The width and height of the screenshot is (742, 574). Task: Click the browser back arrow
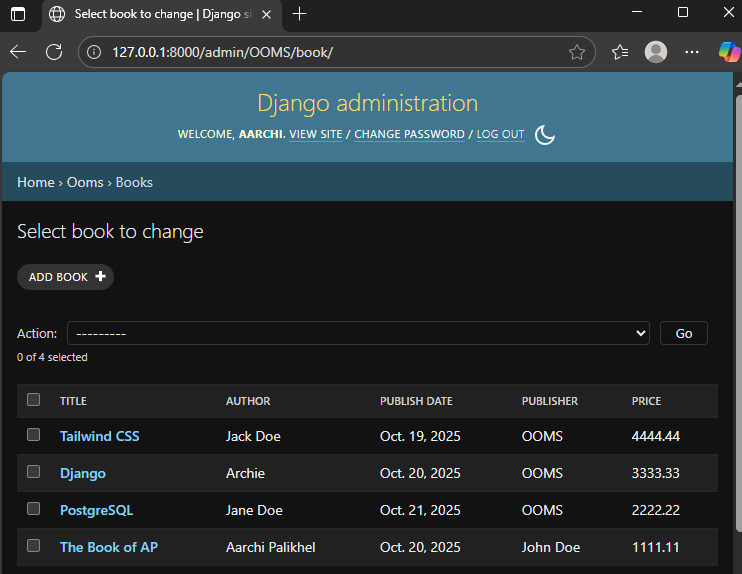(18, 52)
